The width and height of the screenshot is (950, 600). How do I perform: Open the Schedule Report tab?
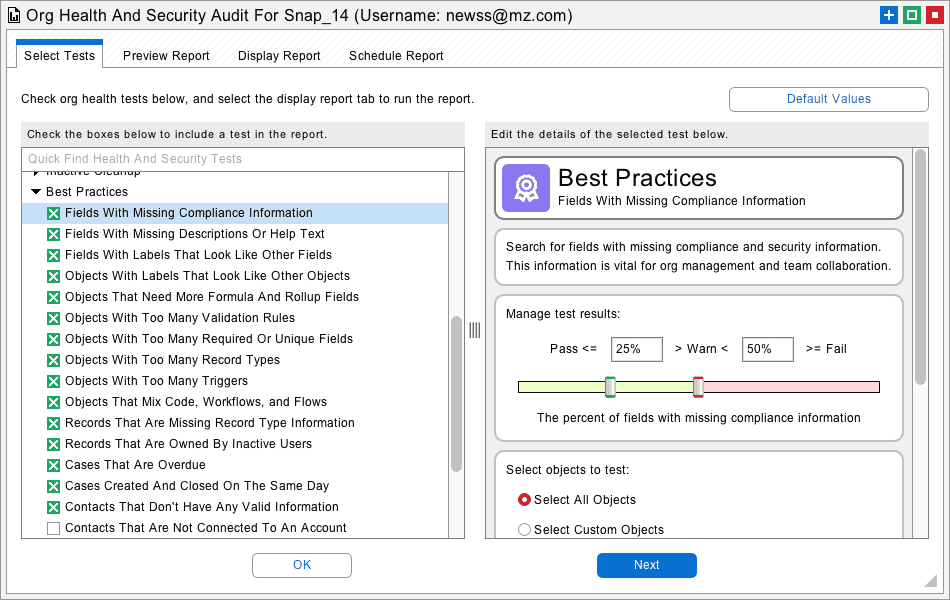[396, 56]
